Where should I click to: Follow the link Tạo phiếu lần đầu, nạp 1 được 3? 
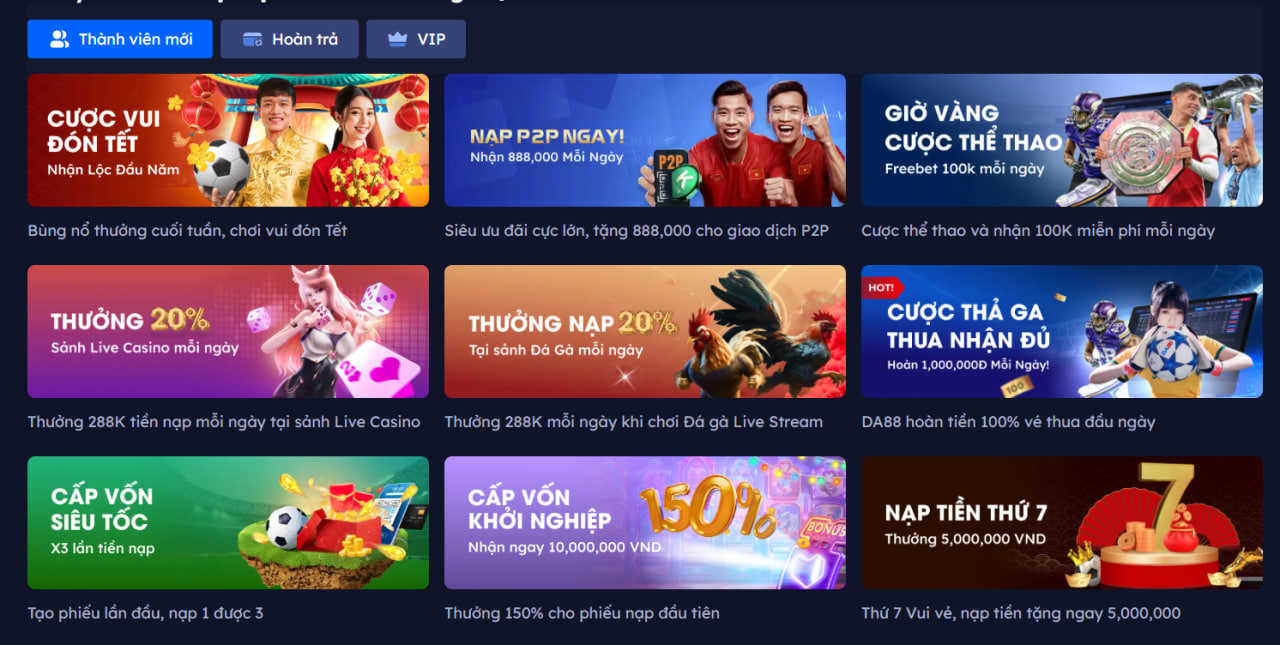146,613
